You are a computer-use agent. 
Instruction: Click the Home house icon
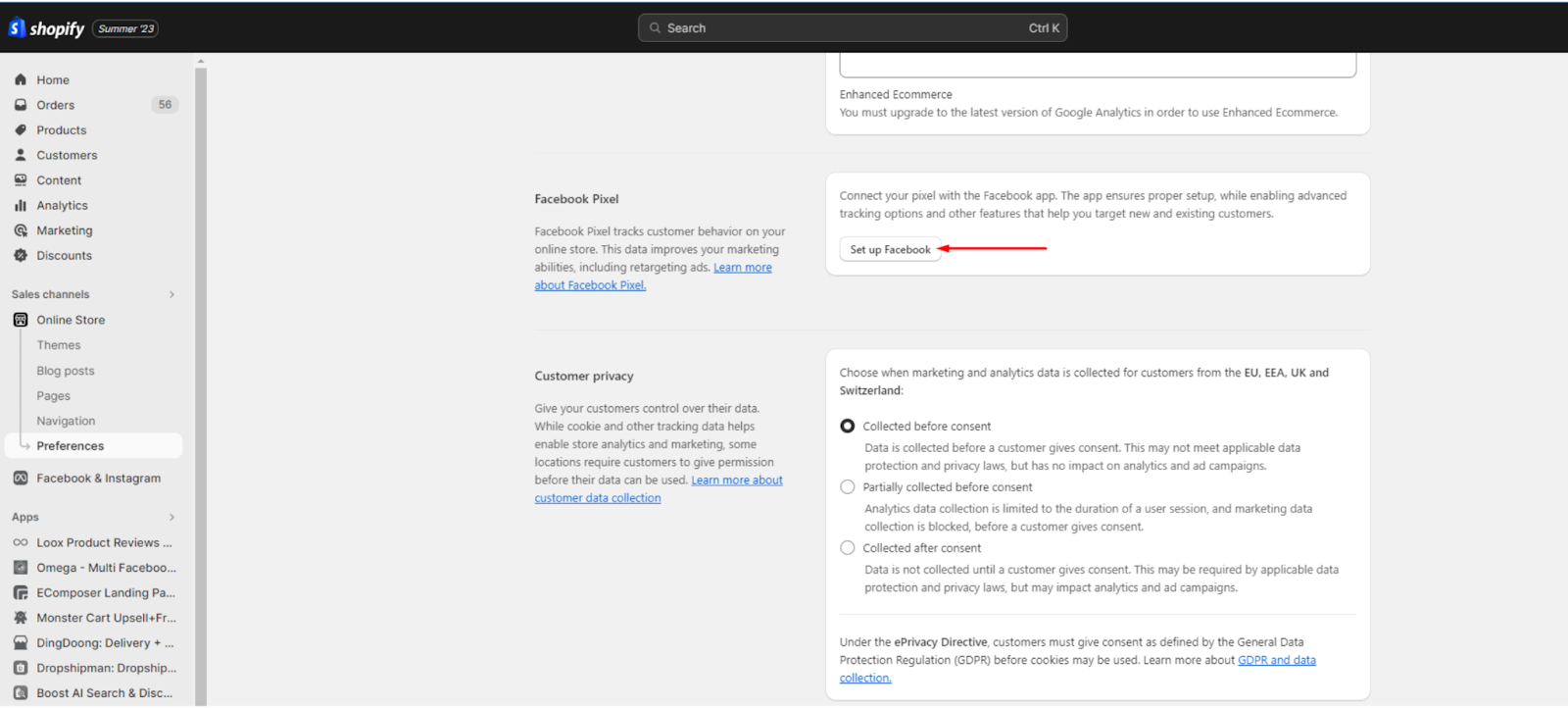[x=21, y=79]
